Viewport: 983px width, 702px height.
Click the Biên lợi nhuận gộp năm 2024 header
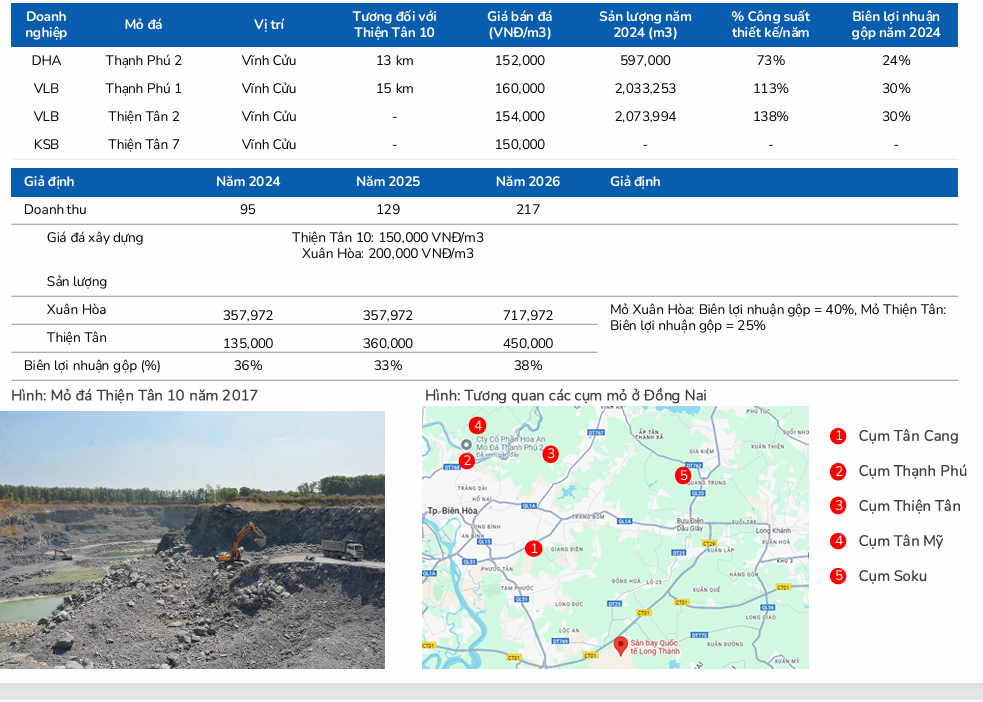pyautogui.click(x=896, y=24)
